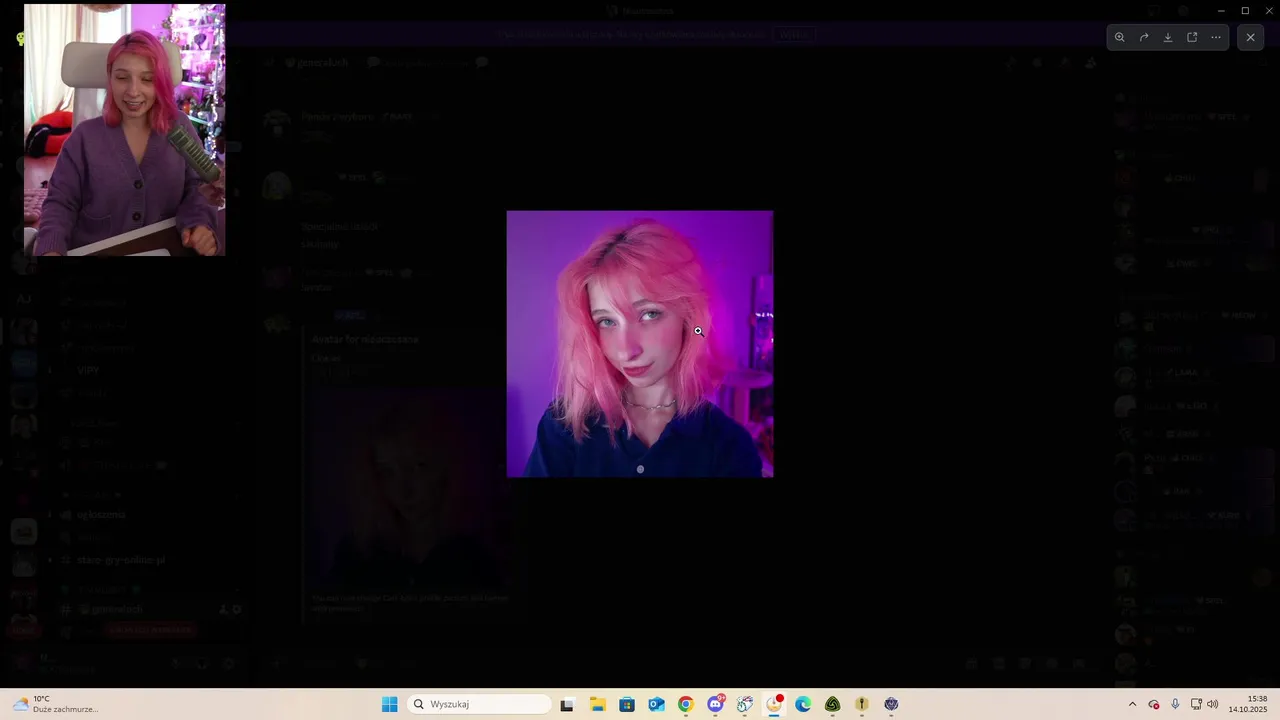The height and width of the screenshot is (720, 1280).
Task: Open the yellow circular app icon in taskbar
Action: click(x=862, y=704)
